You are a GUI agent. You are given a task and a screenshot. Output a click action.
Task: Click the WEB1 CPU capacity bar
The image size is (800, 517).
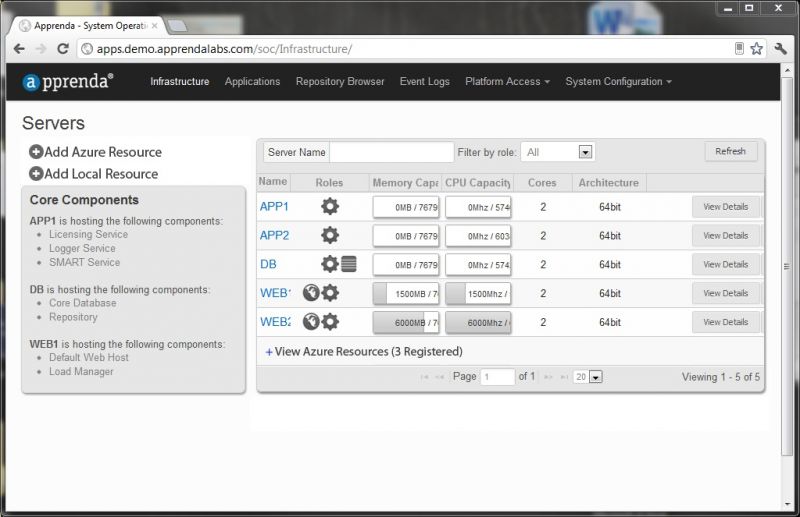(x=478, y=293)
